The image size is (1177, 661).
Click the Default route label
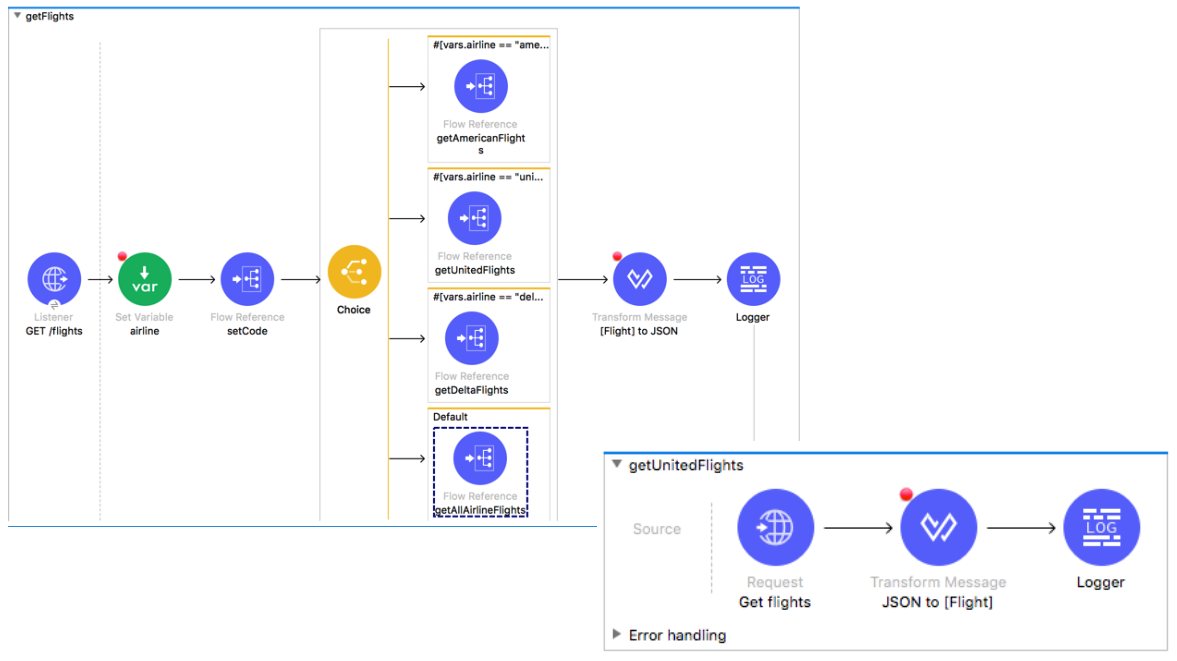[450, 417]
